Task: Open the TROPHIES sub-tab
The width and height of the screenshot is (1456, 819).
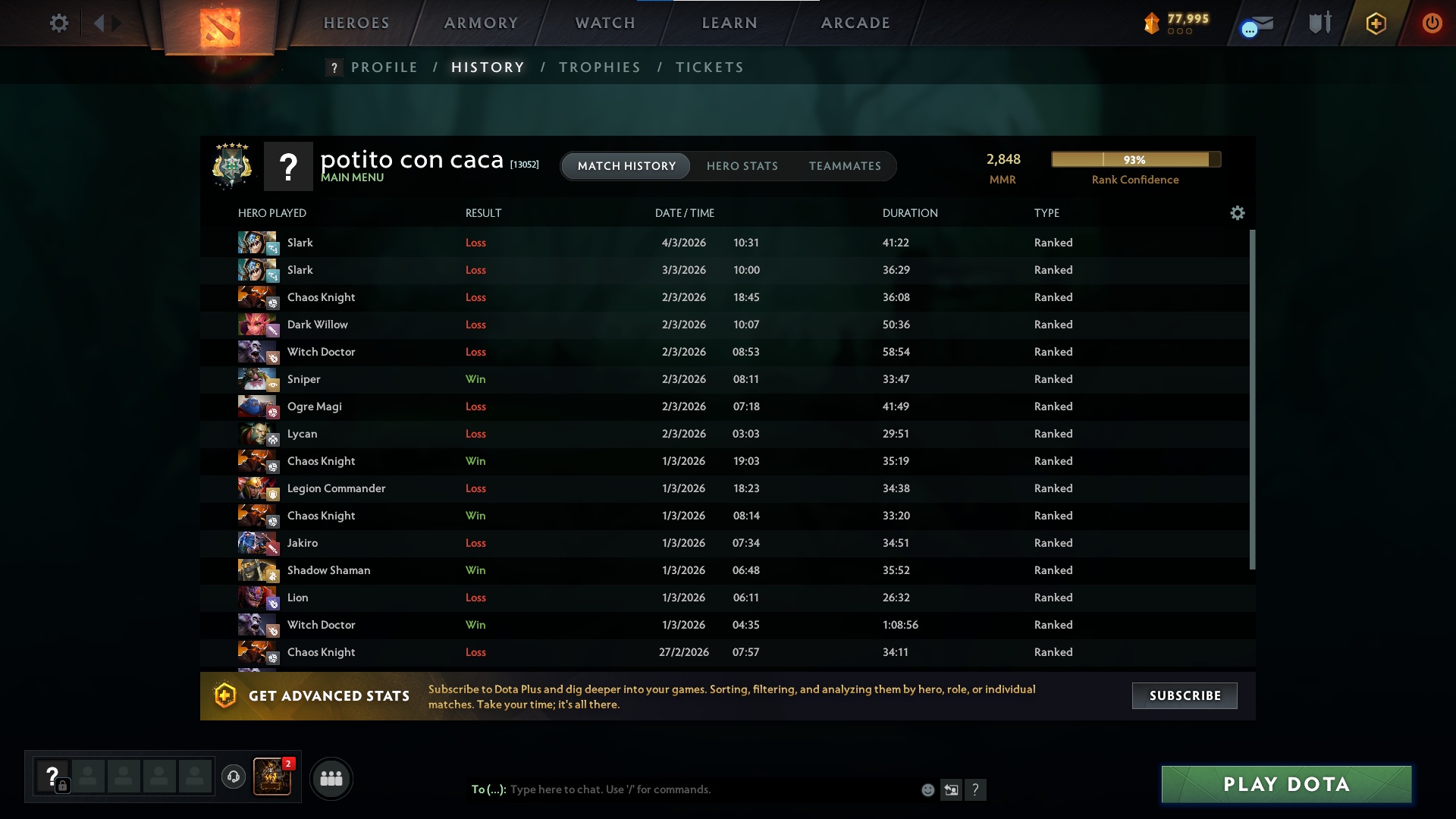Action: 600,67
